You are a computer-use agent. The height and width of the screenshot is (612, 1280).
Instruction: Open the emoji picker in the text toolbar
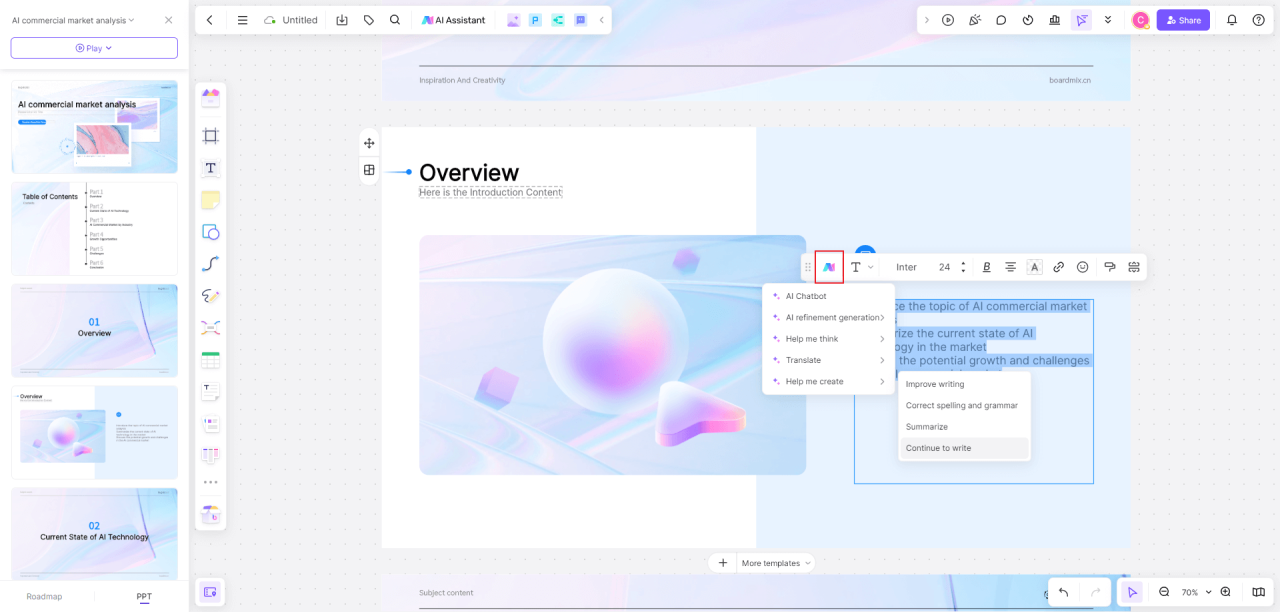pos(1082,266)
